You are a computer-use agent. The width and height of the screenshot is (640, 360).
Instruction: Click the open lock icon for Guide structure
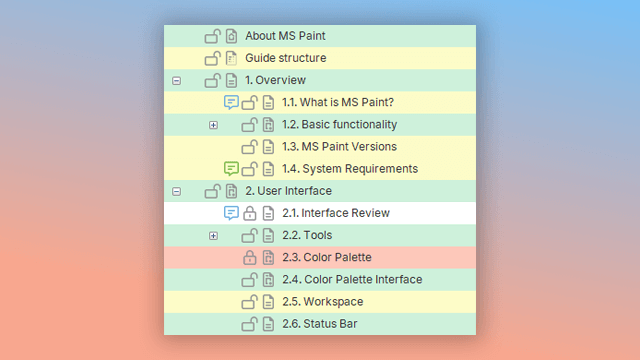click(x=213, y=58)
